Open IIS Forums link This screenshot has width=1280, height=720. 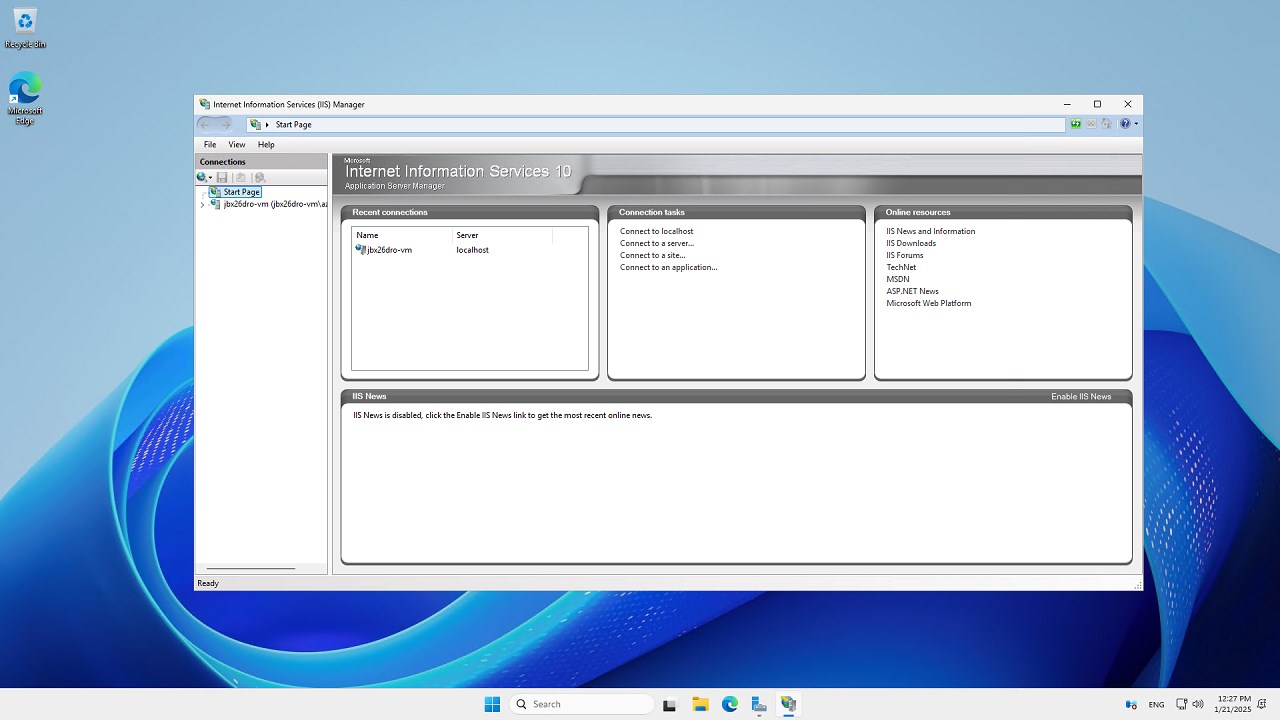click(x=905, y=255)
